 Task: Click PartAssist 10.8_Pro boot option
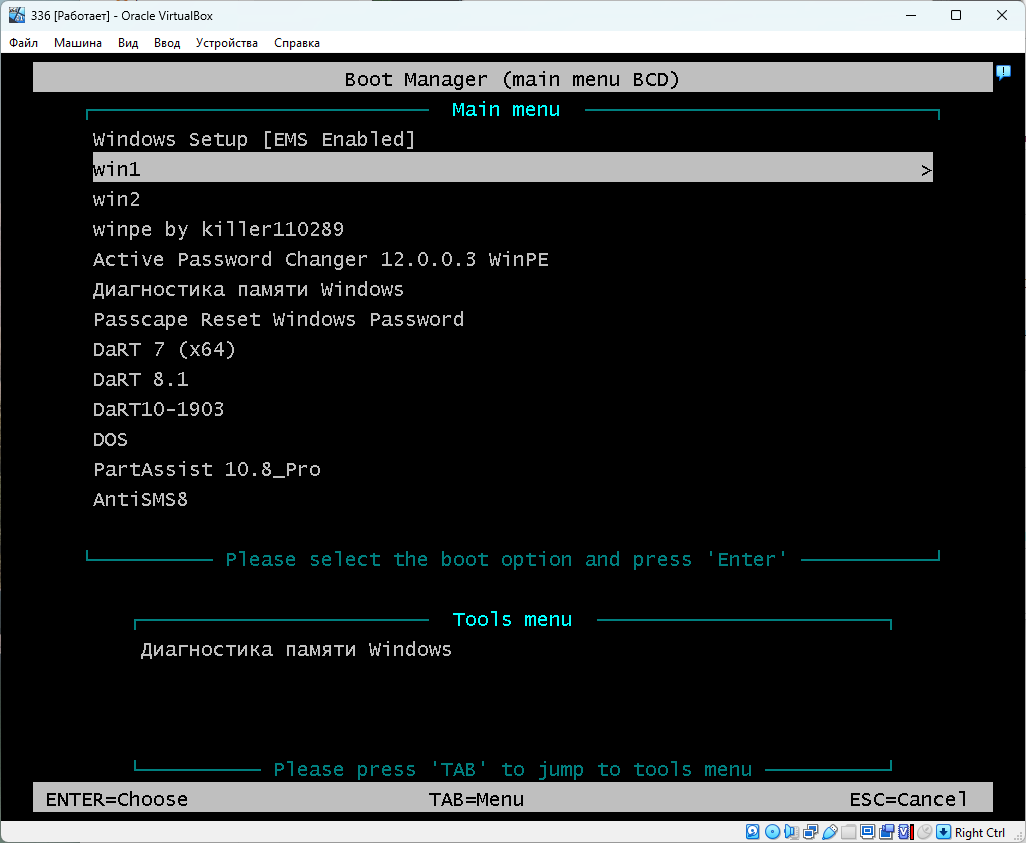[x=206, y=470]
